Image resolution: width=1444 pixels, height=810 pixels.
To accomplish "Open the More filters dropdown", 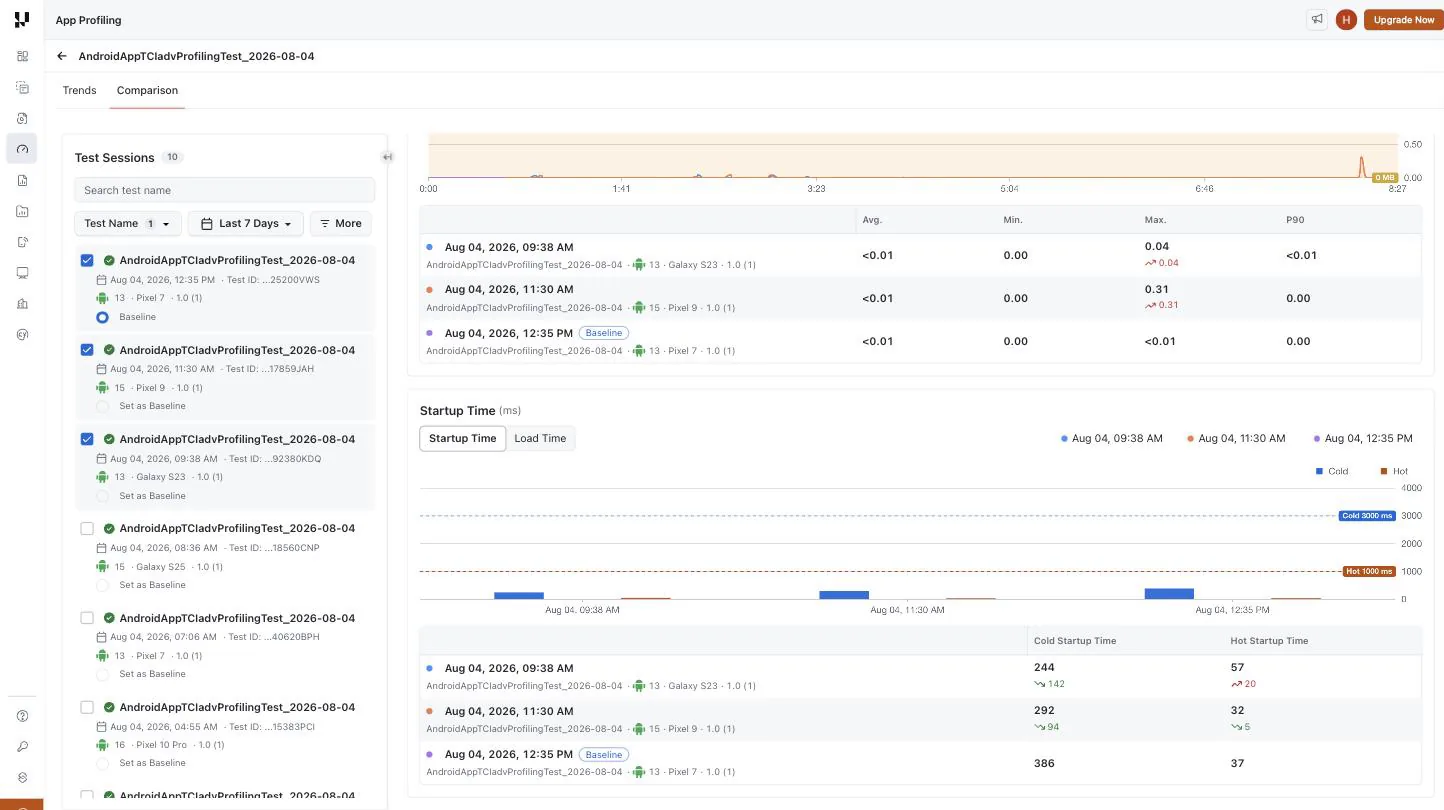I will point(341,223).
